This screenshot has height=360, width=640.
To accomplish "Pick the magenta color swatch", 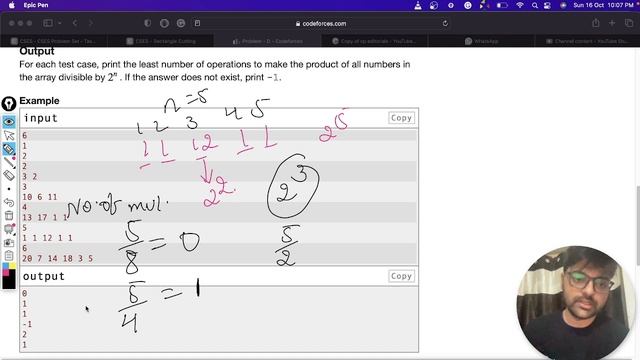I will (x=5, y=273).
